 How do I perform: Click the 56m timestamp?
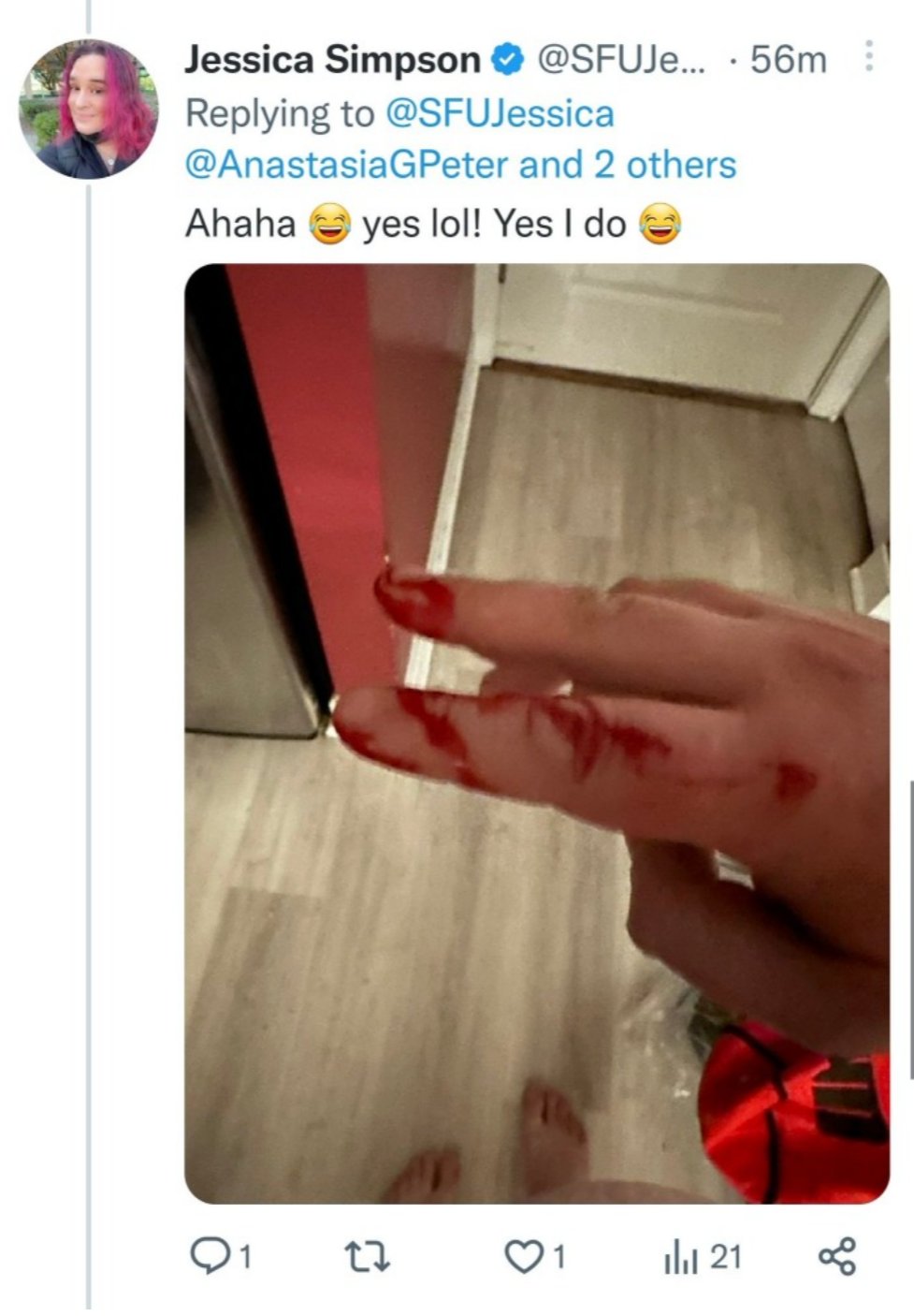tap(789, 61)
